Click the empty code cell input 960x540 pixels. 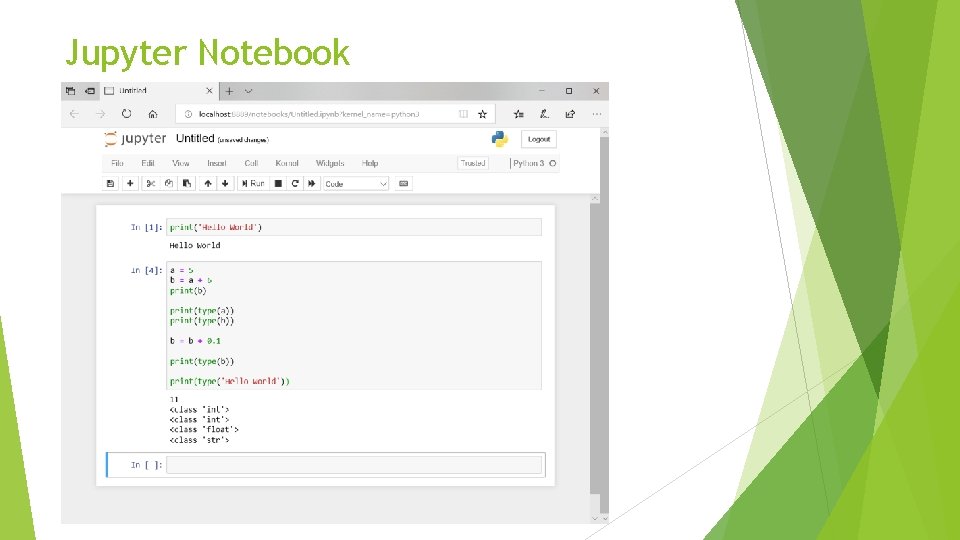click(x=354, y=465)
